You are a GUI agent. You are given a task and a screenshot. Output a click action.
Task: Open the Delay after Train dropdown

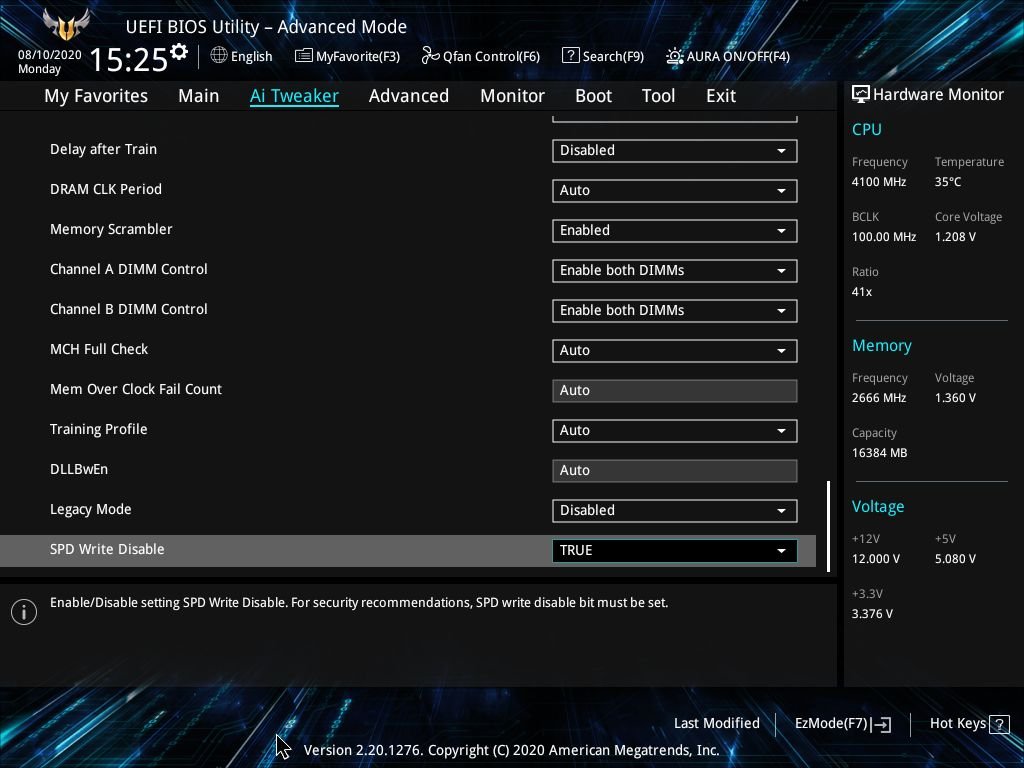pyautogui.click(x=675, y=150)
